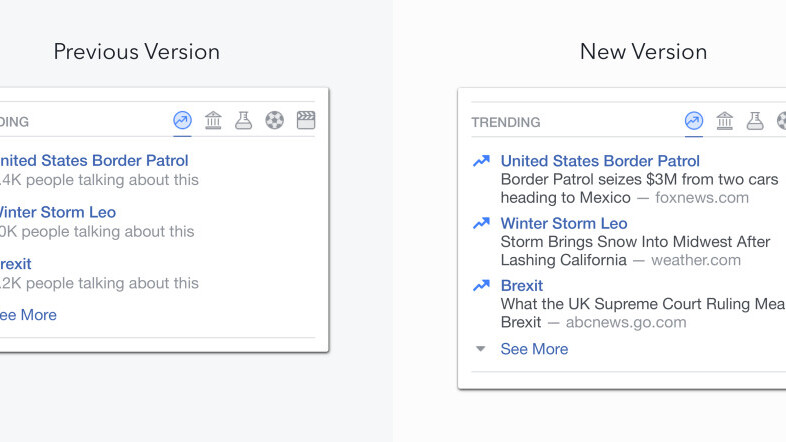Click trending arrow beside Winter Storm Leo
This screenshot has width=786, height=442.
pos(481,223)
